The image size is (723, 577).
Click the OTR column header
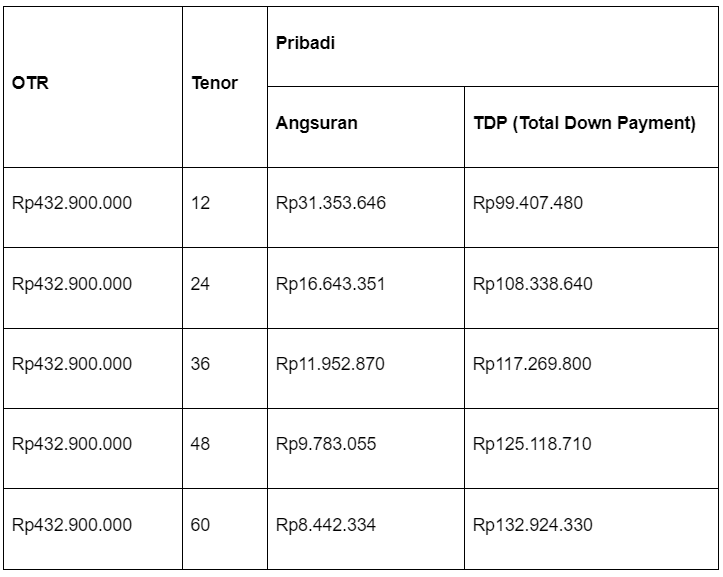point(31,84)
